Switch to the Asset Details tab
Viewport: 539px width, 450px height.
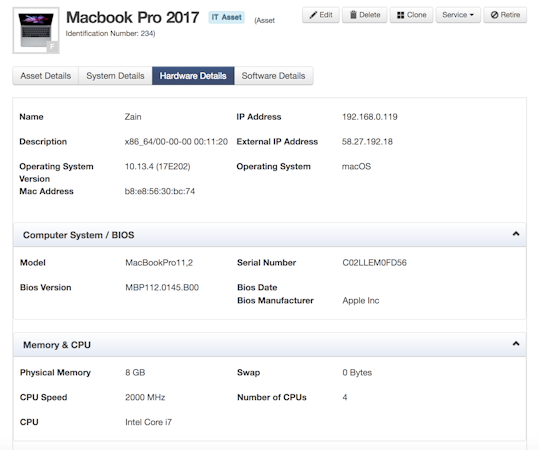tap(46, 76)
